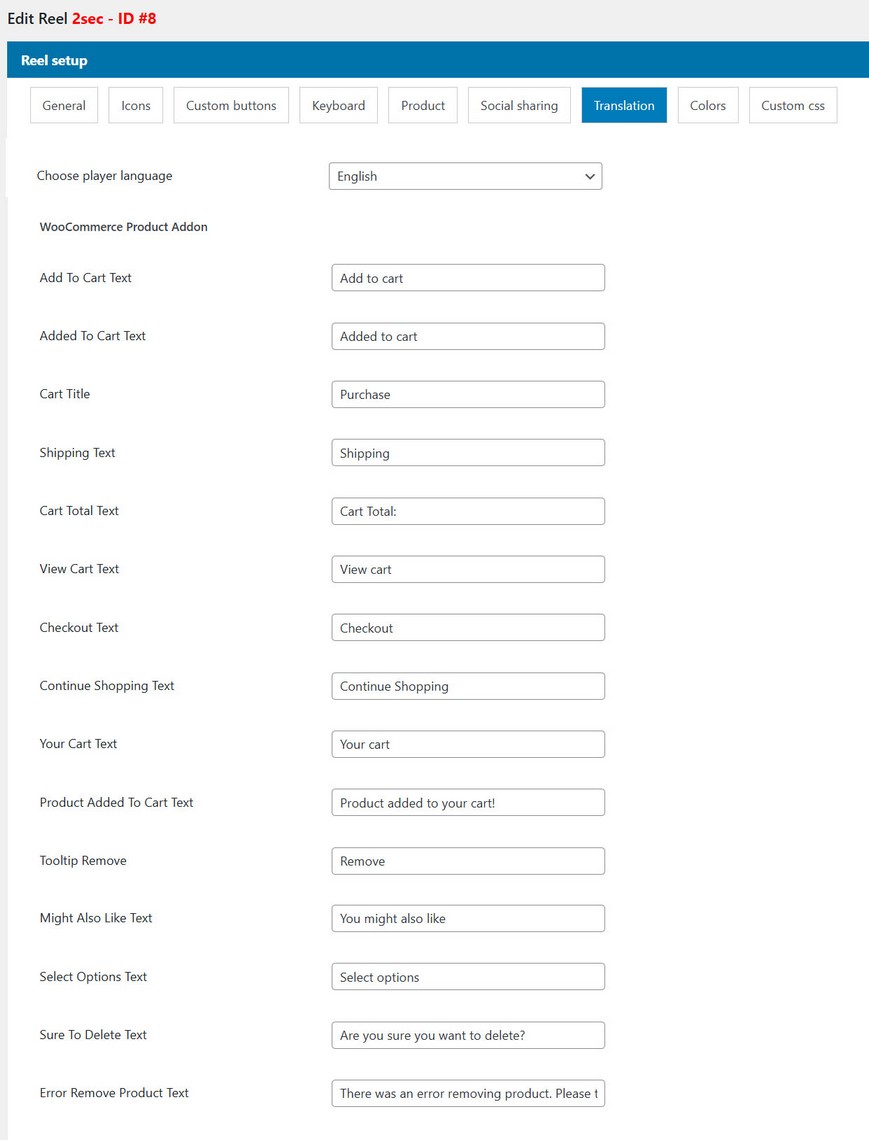
Task: Click the Checkout Text input
Action: pyautogui.click(x=468, y=628)
